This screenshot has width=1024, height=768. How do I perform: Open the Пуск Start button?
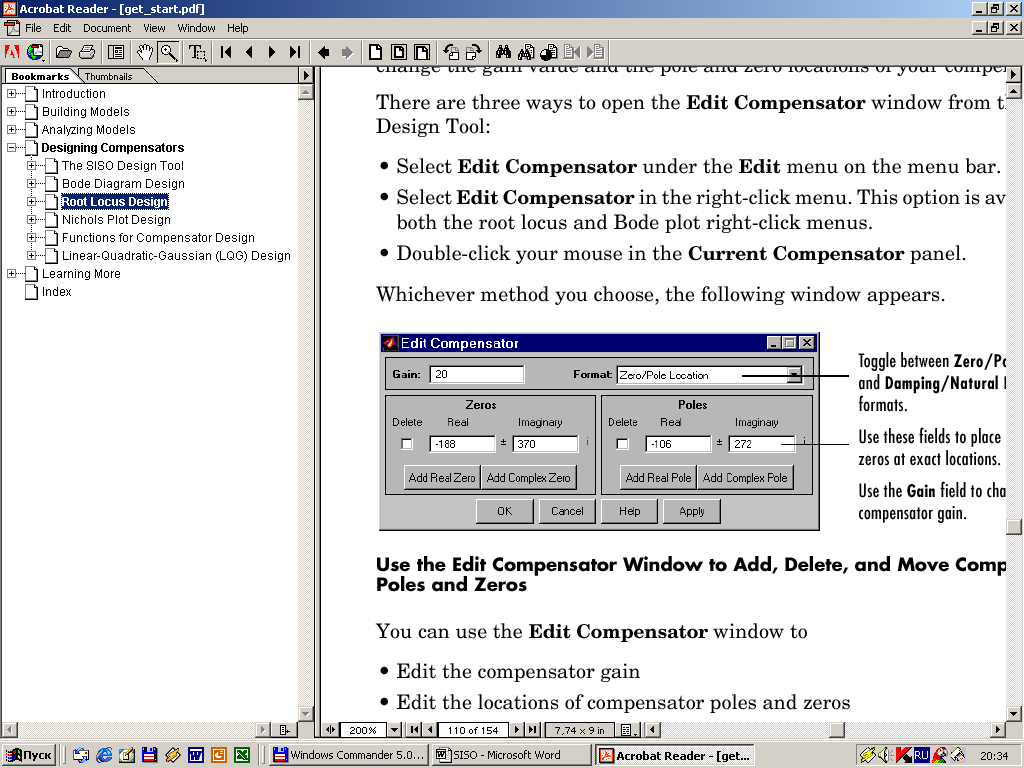pos(29,756)
